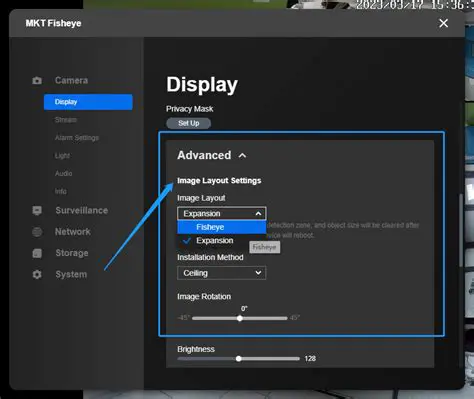Close the MKT Fisheye settings dialog
Viewport: 474px width, 399px height.
coord(443,23)
